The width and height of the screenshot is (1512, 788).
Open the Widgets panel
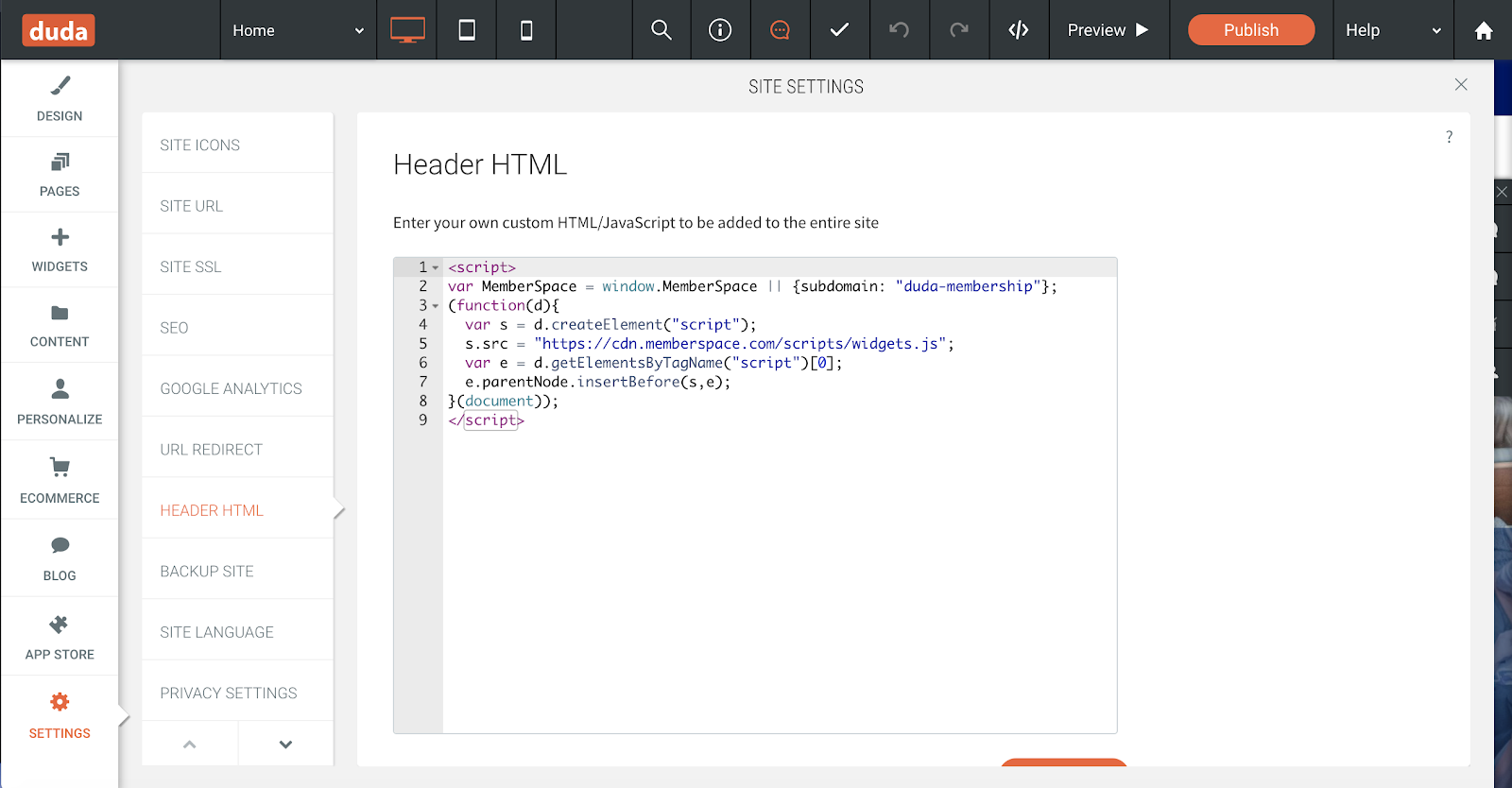point(60,250)
